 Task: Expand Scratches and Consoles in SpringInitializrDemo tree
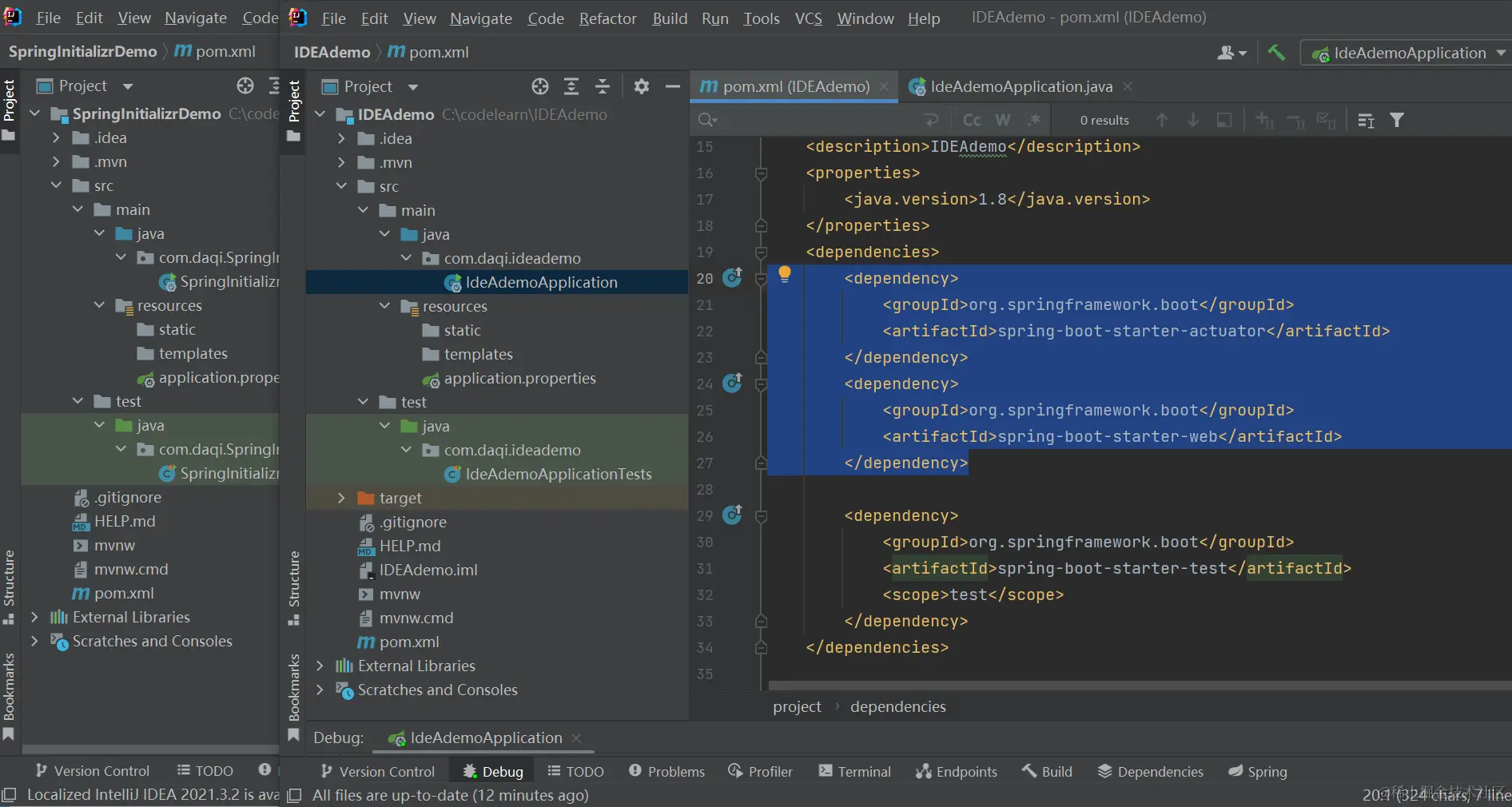(34, 641)
